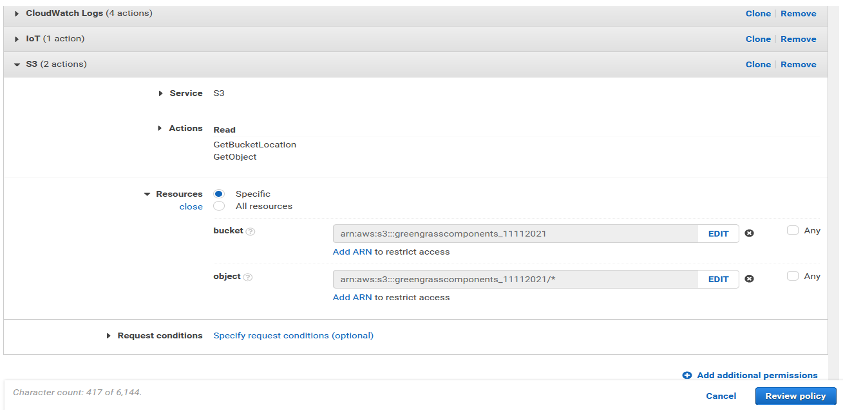Screen dimensions: 843x410
Task: Click the Review policy button
Action: tap(796, 396)
